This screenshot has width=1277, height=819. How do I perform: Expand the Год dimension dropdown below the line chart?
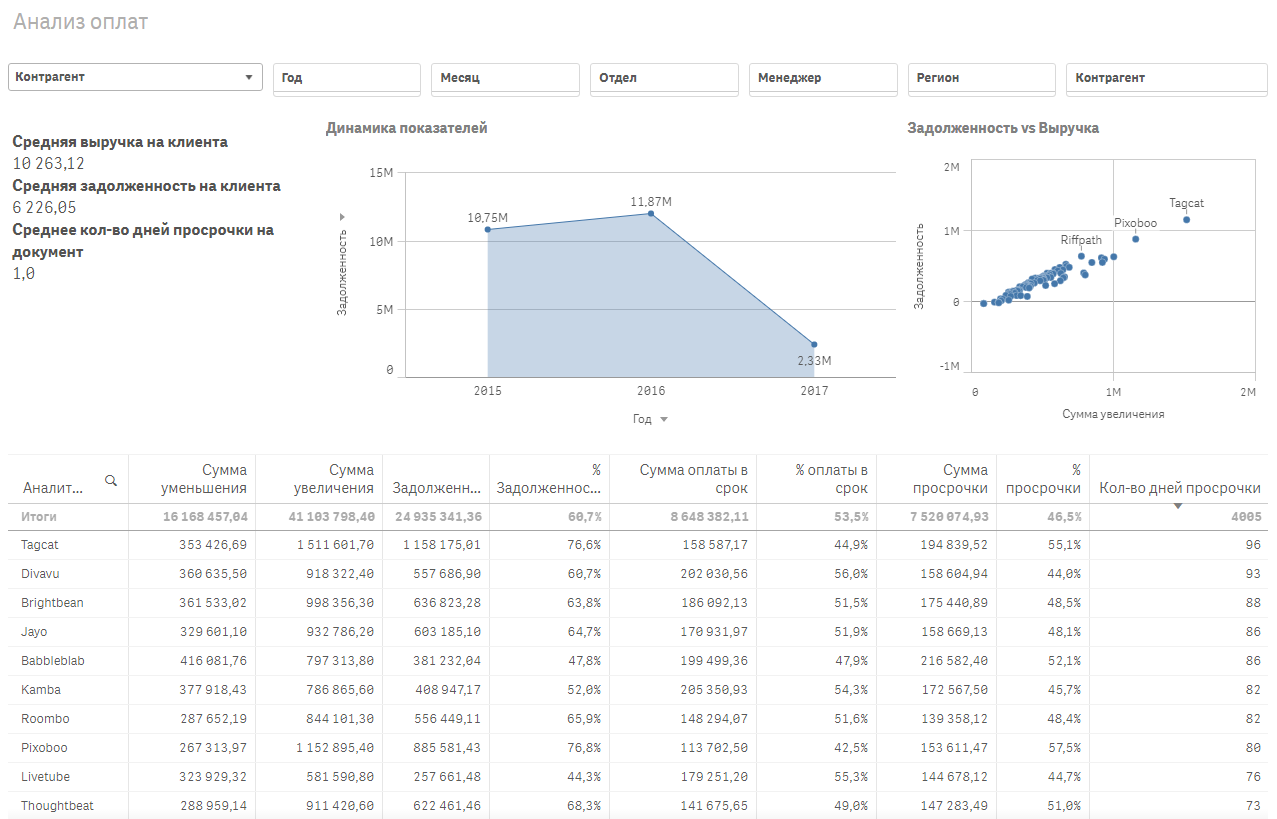tap(664, 420)
